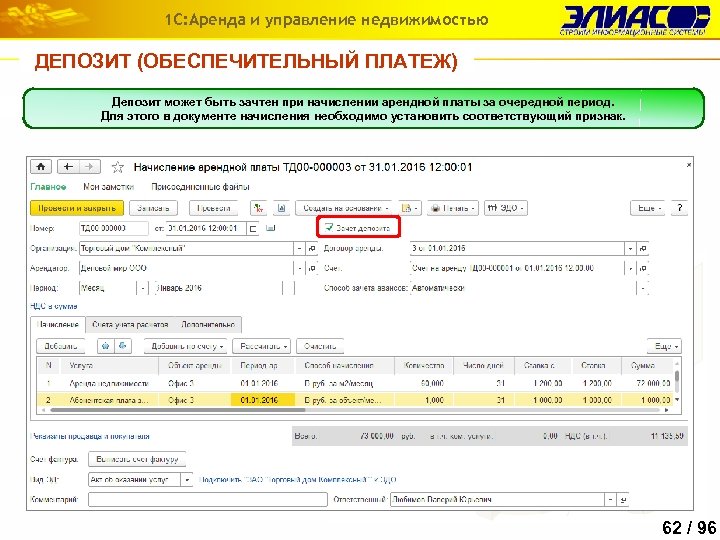Screen dimensions: 720x540
Task: Open the calendar picker next to the date field
Action: click(253, 228)
